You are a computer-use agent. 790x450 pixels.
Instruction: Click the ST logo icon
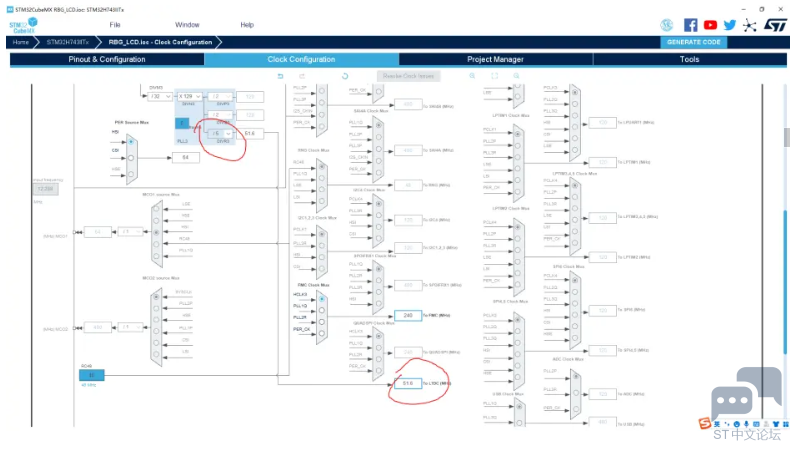[x=775, y=25]
